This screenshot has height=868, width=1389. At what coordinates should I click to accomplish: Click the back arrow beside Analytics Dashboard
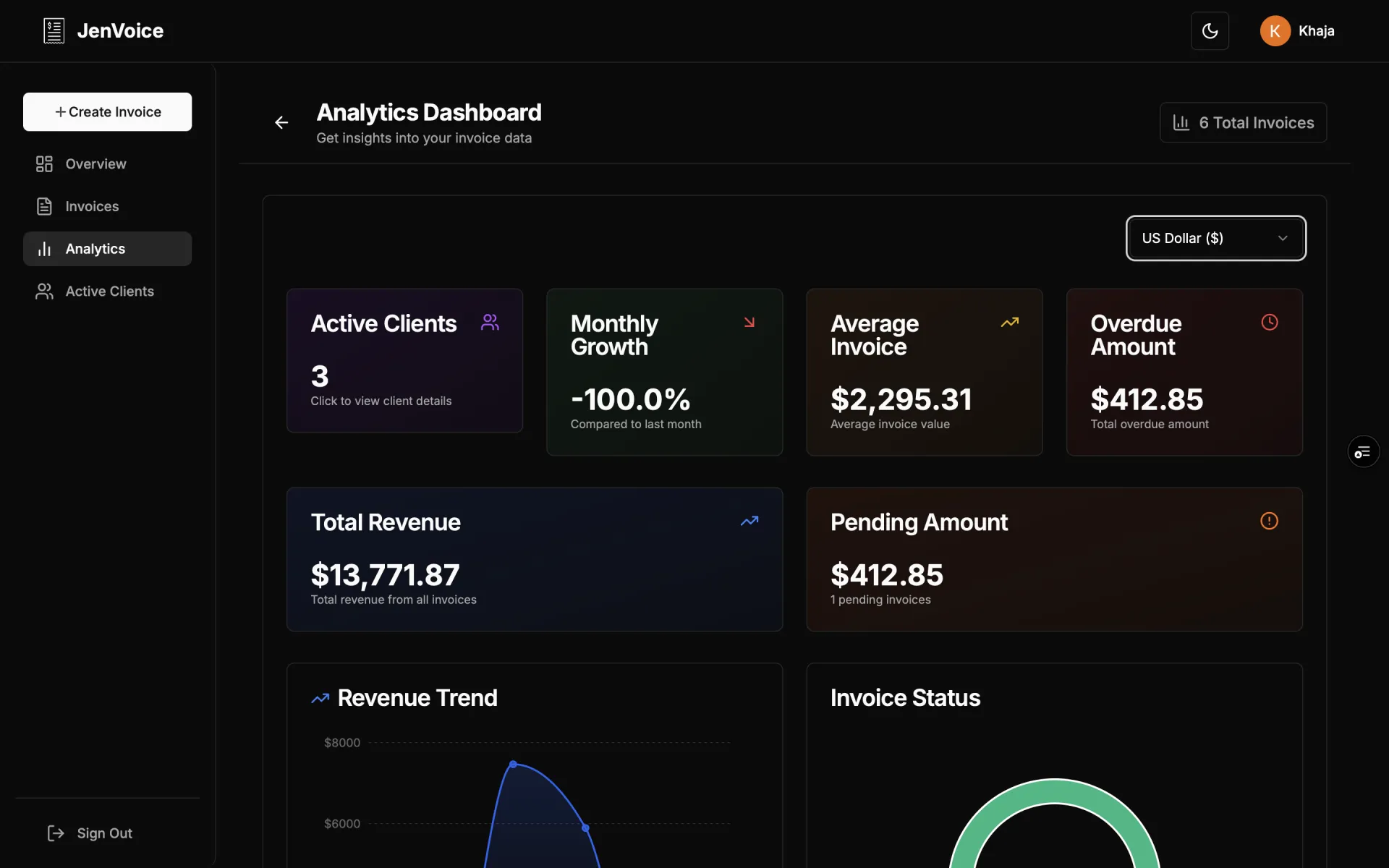pyautogui.click(x=281, y=123)
